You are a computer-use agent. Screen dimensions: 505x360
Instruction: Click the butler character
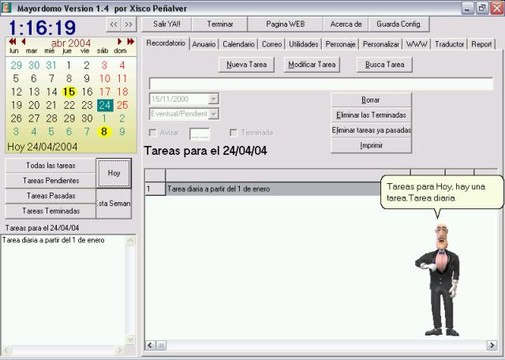pos(439,280)
